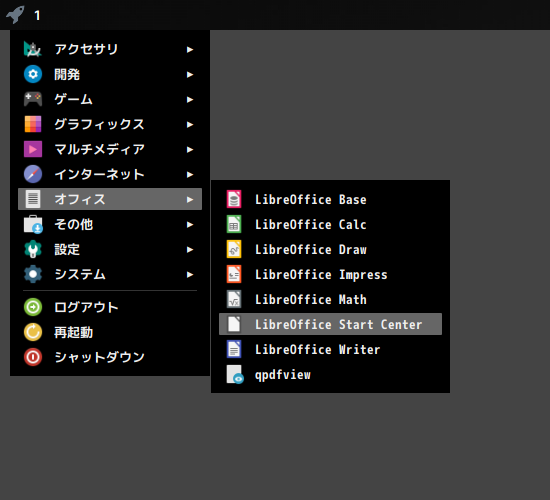Click the 開発 gear icon
The height and width of the screenshot is (500, 550).
33,74
